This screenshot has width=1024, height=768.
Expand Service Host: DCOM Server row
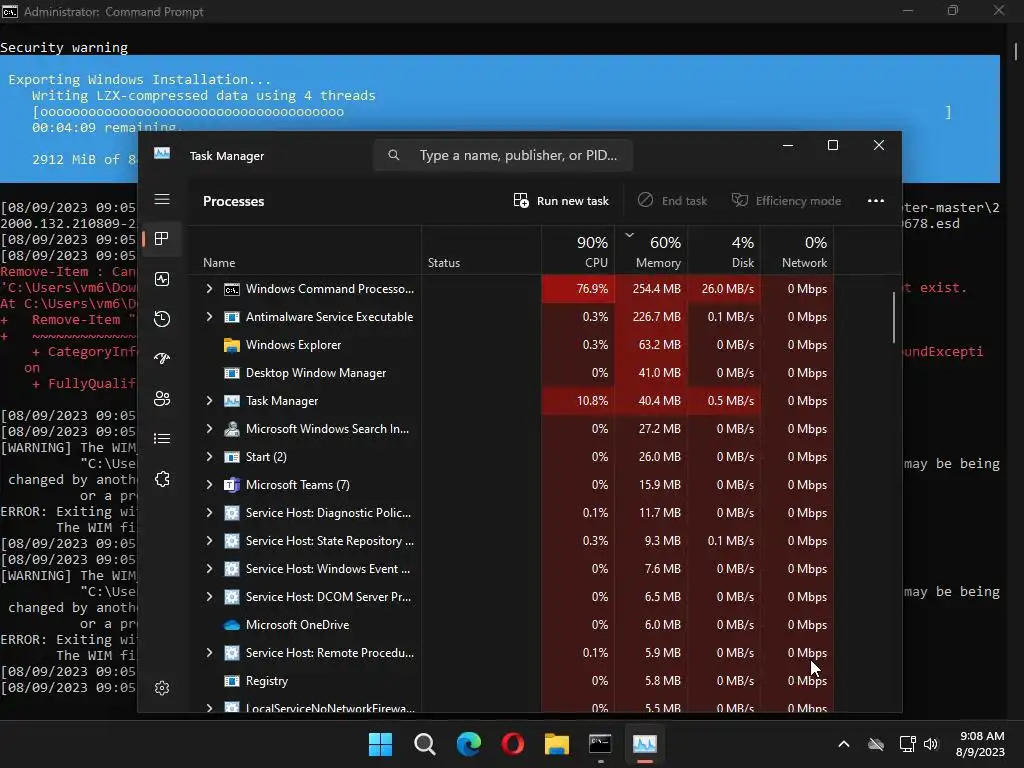[209, 597]
